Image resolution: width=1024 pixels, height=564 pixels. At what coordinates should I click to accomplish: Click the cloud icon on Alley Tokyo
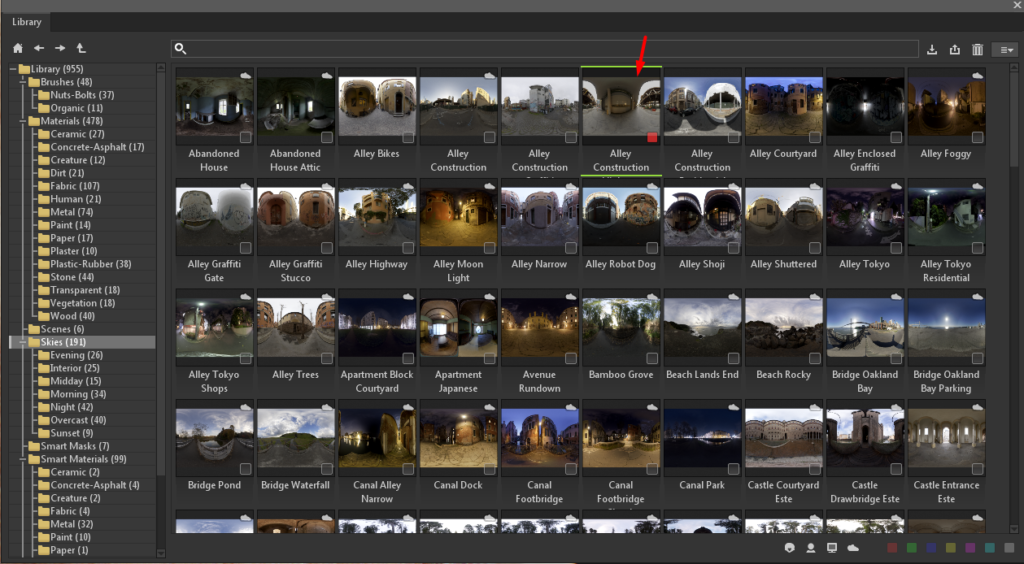click(x=896, y=186)
